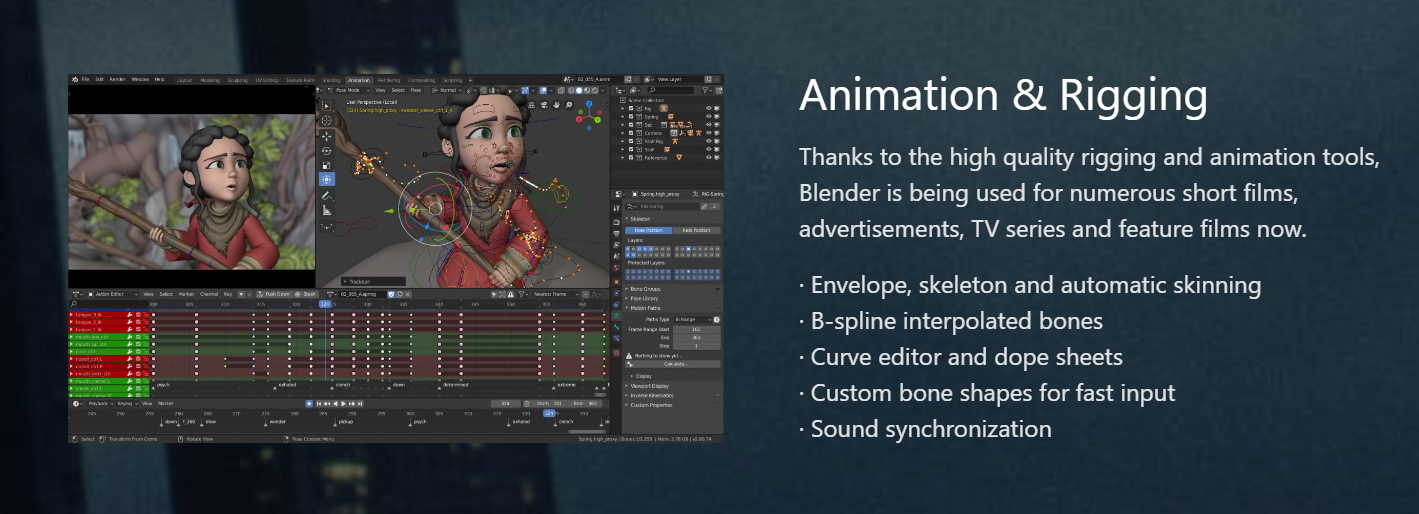Open the Pose Mode dropdown in viewport header

click(x=349, y=90)
